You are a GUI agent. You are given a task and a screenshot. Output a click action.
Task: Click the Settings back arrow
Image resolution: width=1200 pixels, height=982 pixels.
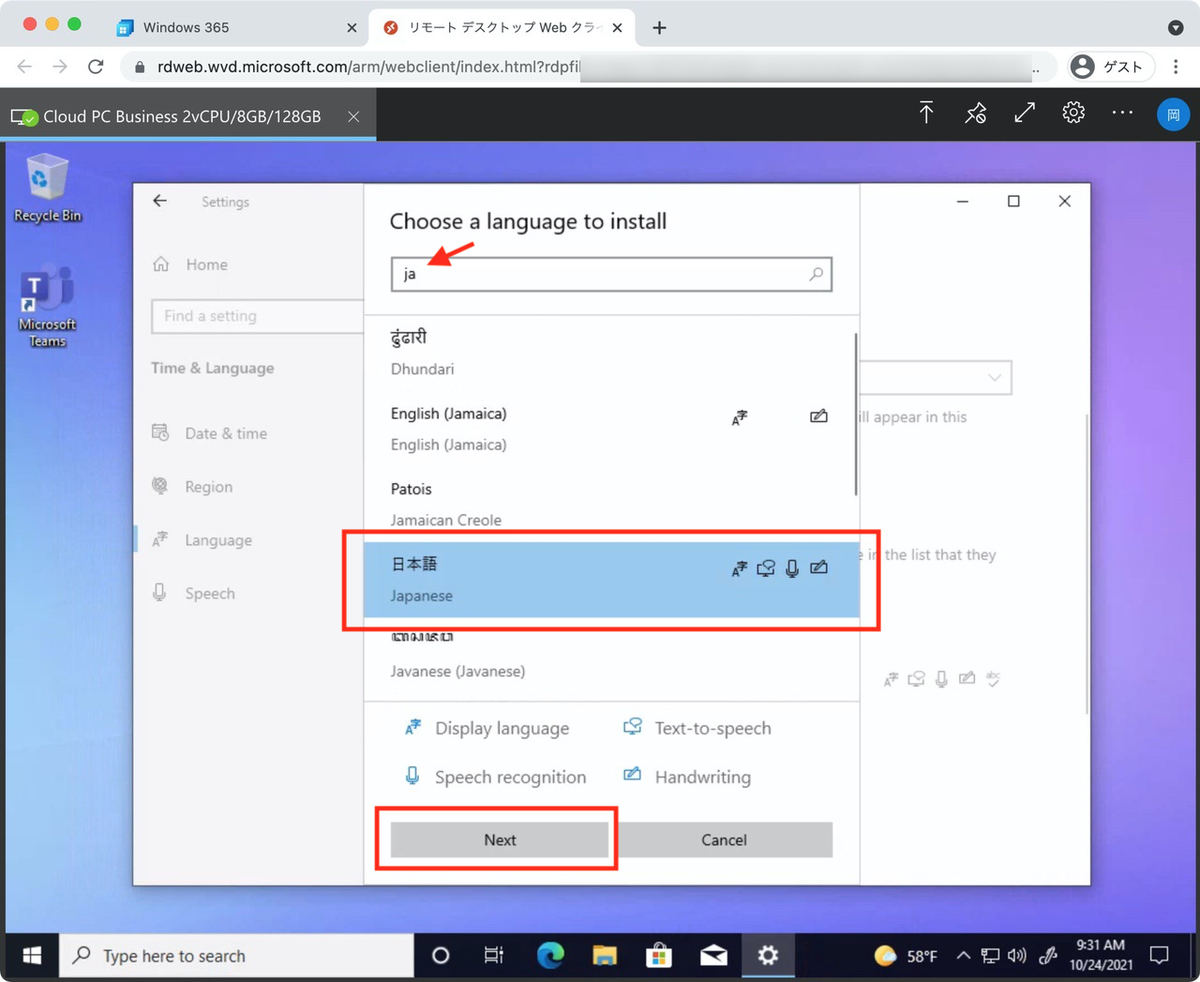(160, 201)
